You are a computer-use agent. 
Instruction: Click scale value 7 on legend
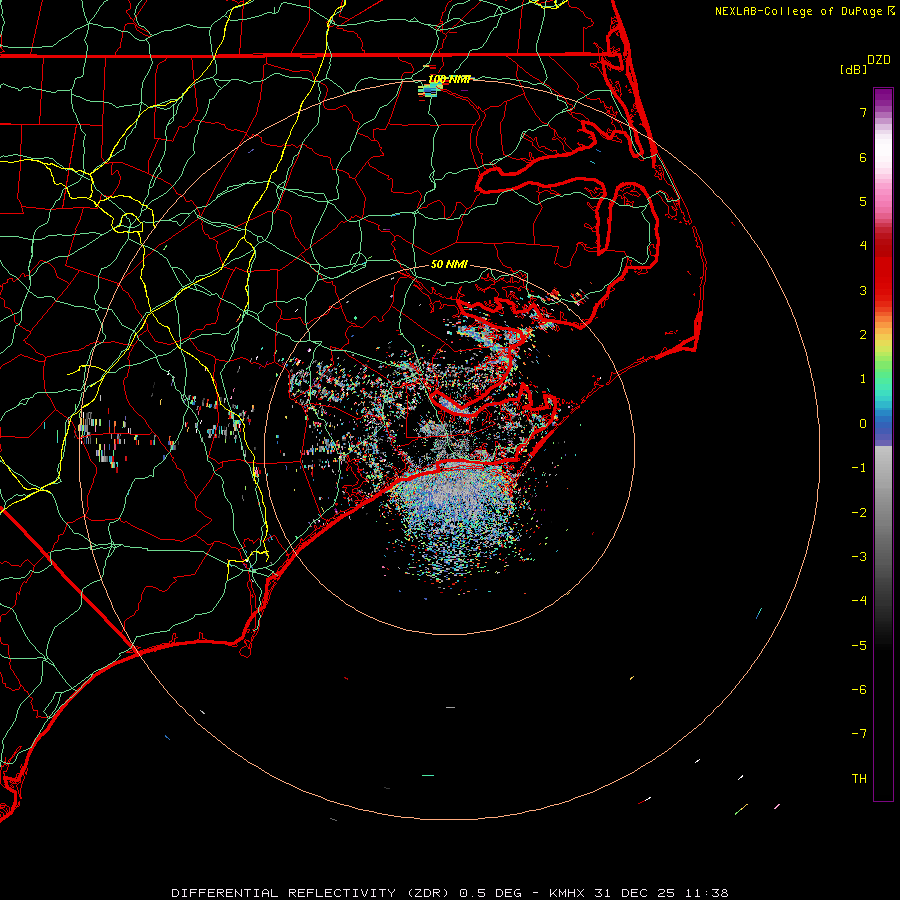coord(863,112)
